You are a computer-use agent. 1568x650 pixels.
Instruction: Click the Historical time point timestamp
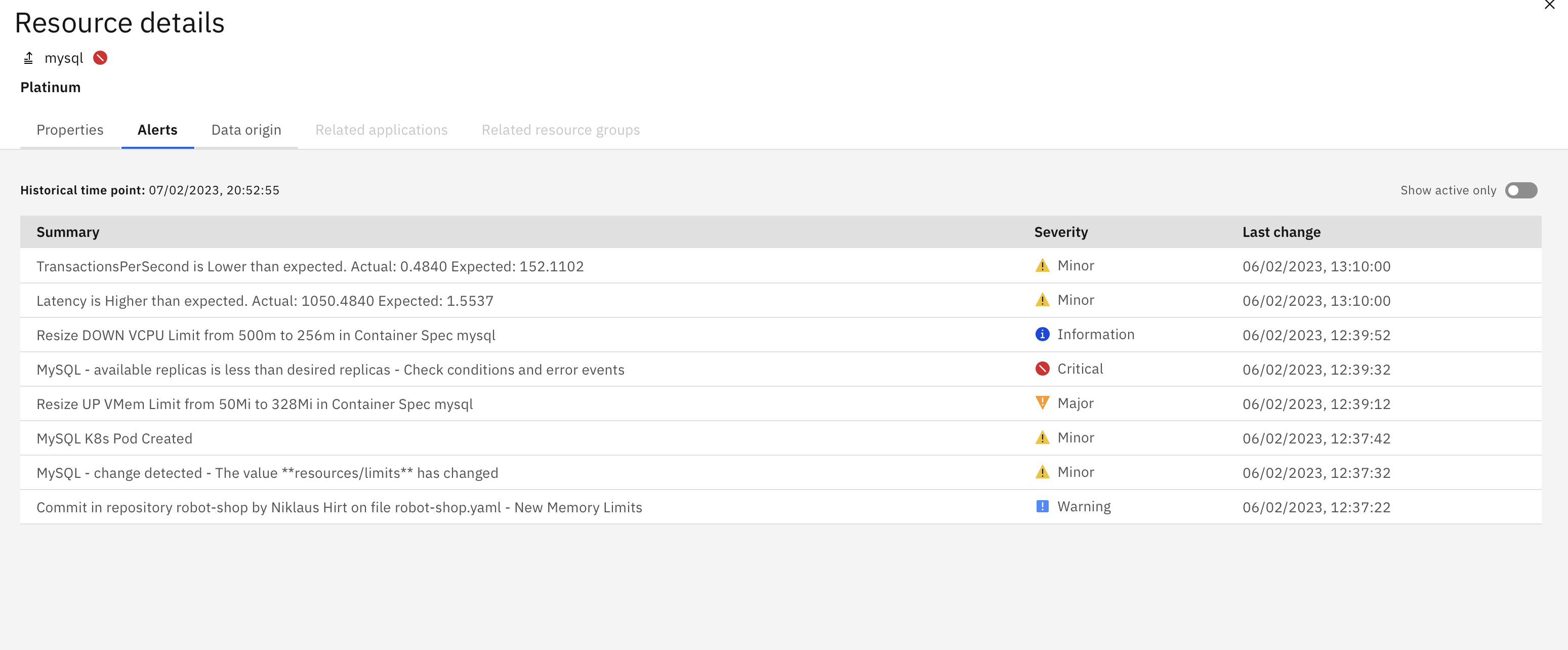coord(214,190)
